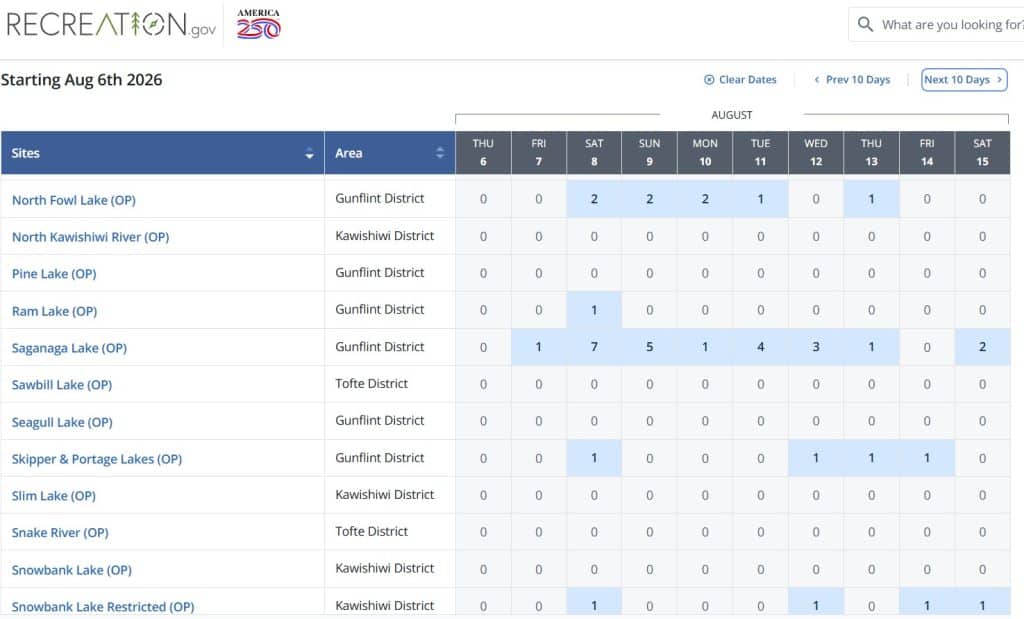Click the Clear Dates link

pyautogui.click(x=747, y=80)
